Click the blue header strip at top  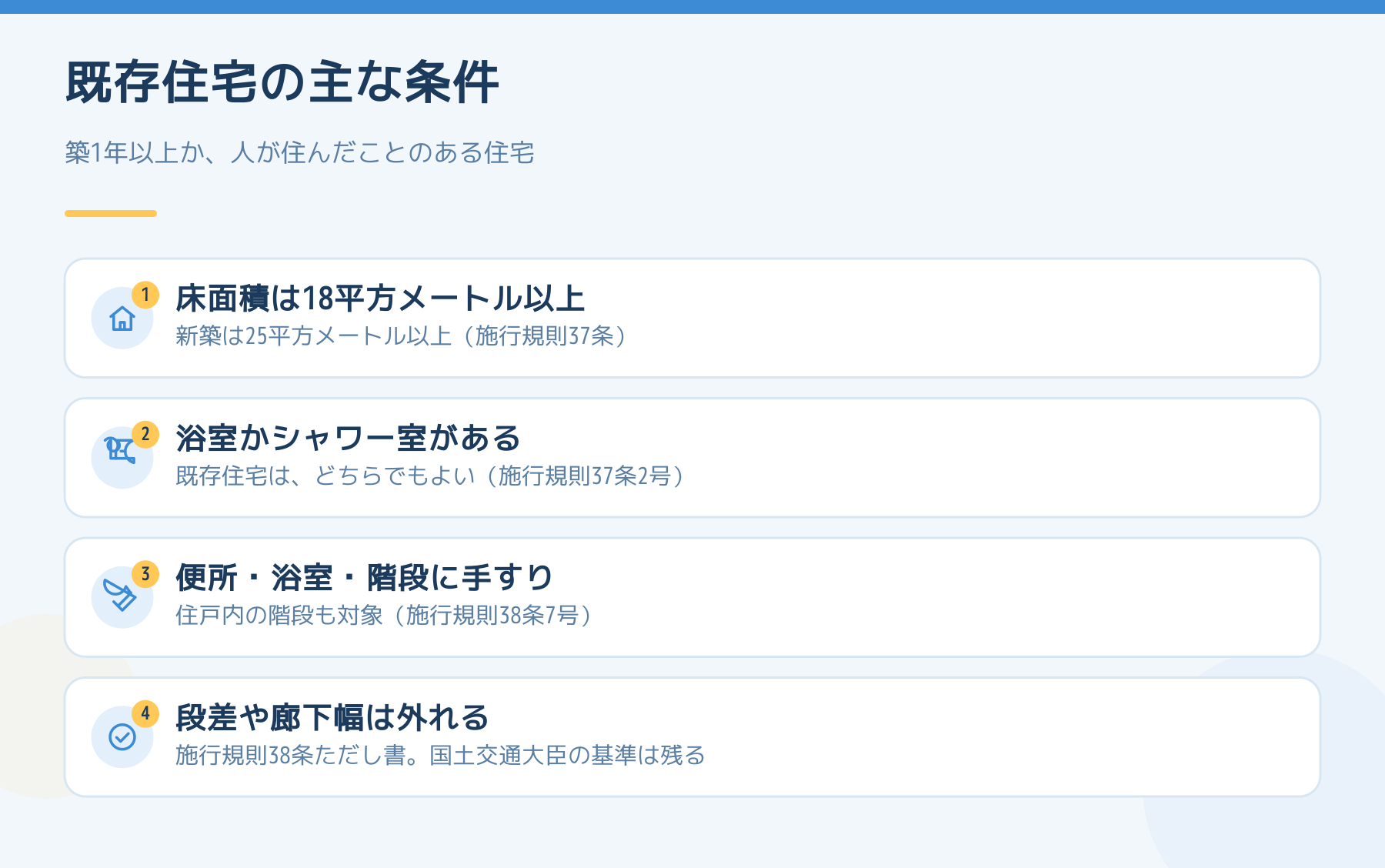[x=692, y=7]
